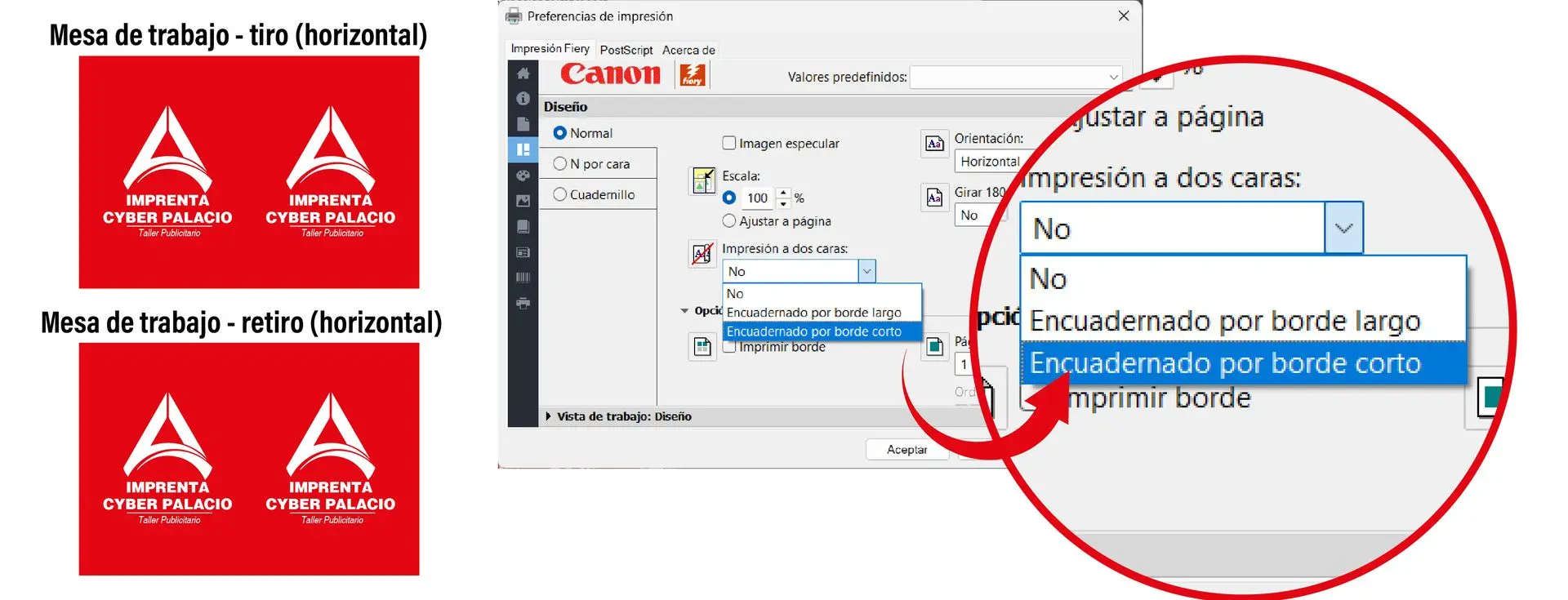Expand Vista de trabajo: Diseño
Screen dimensions: 1568x600
(x=548, y=416)
